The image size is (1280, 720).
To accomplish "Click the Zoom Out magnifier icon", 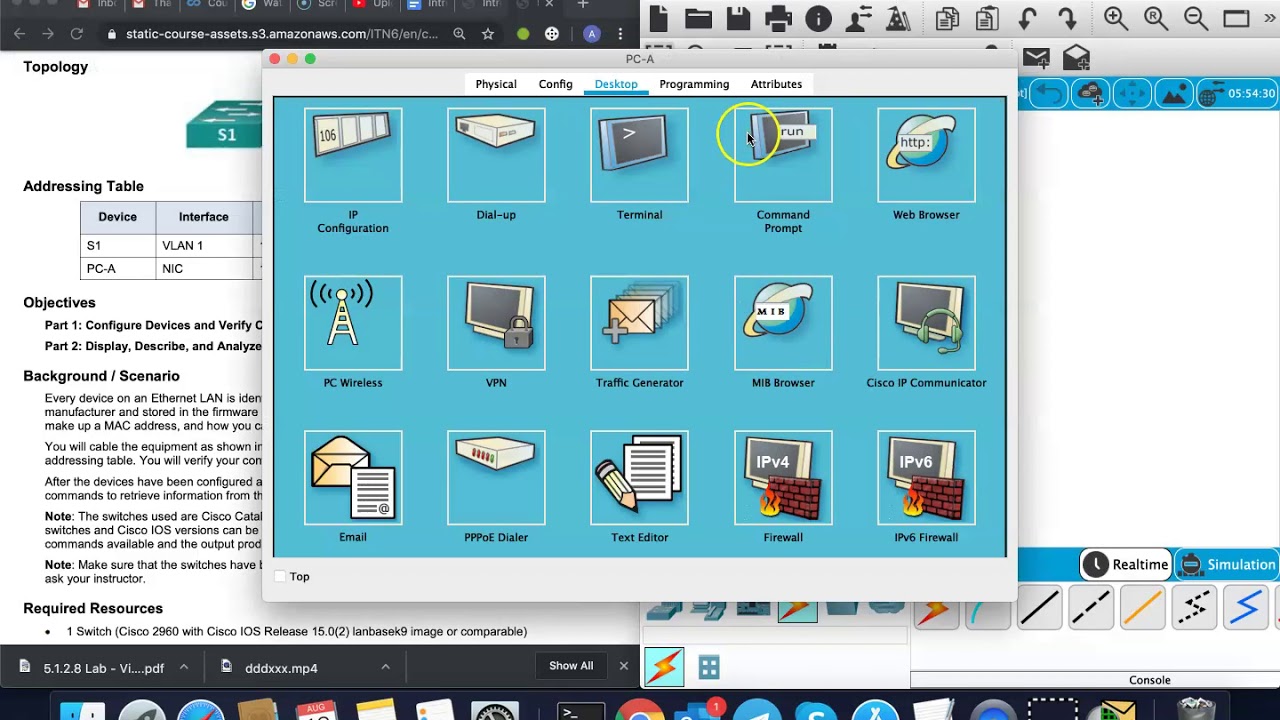I will pos(1196,18).
